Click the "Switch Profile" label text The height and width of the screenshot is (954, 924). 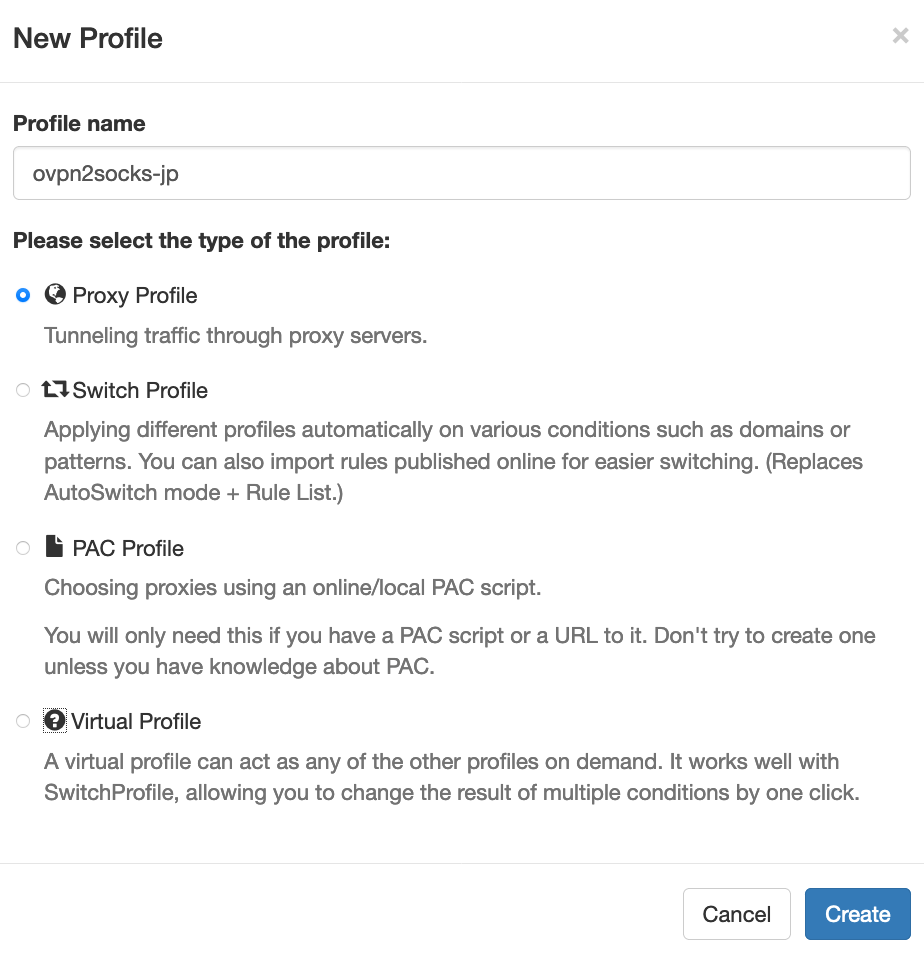(x=140, y=391)
